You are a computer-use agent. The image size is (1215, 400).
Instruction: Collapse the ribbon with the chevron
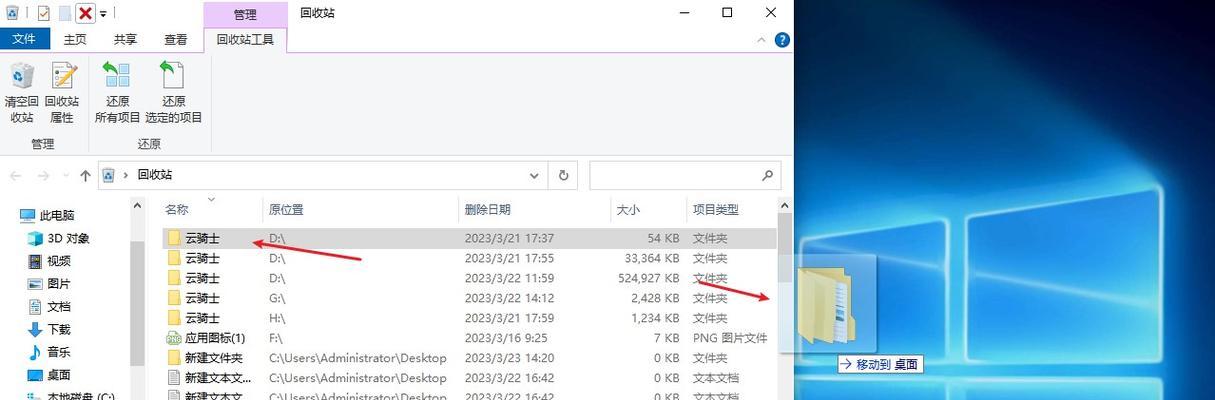pos(763,40)
